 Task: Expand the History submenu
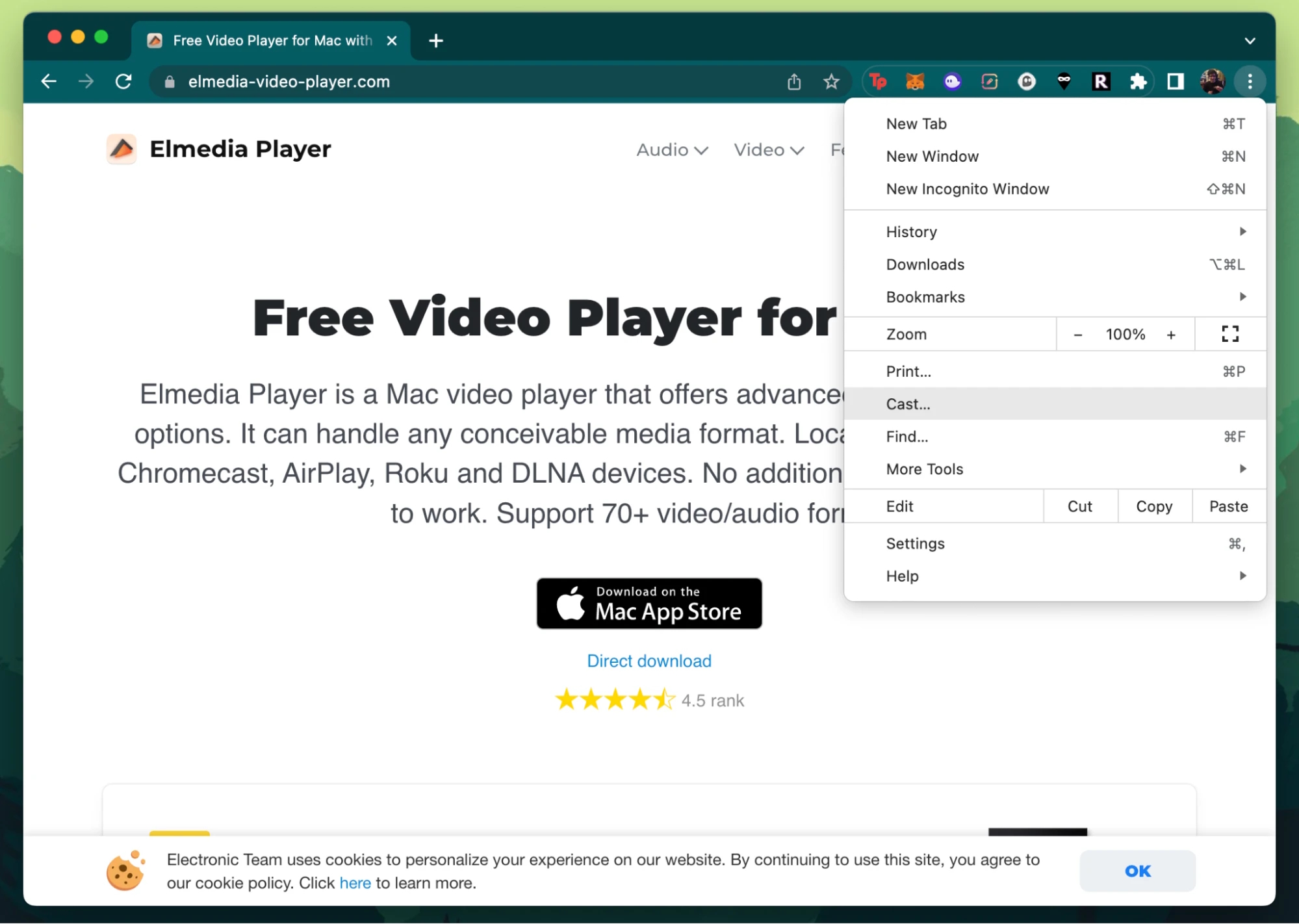click(911, 231)
